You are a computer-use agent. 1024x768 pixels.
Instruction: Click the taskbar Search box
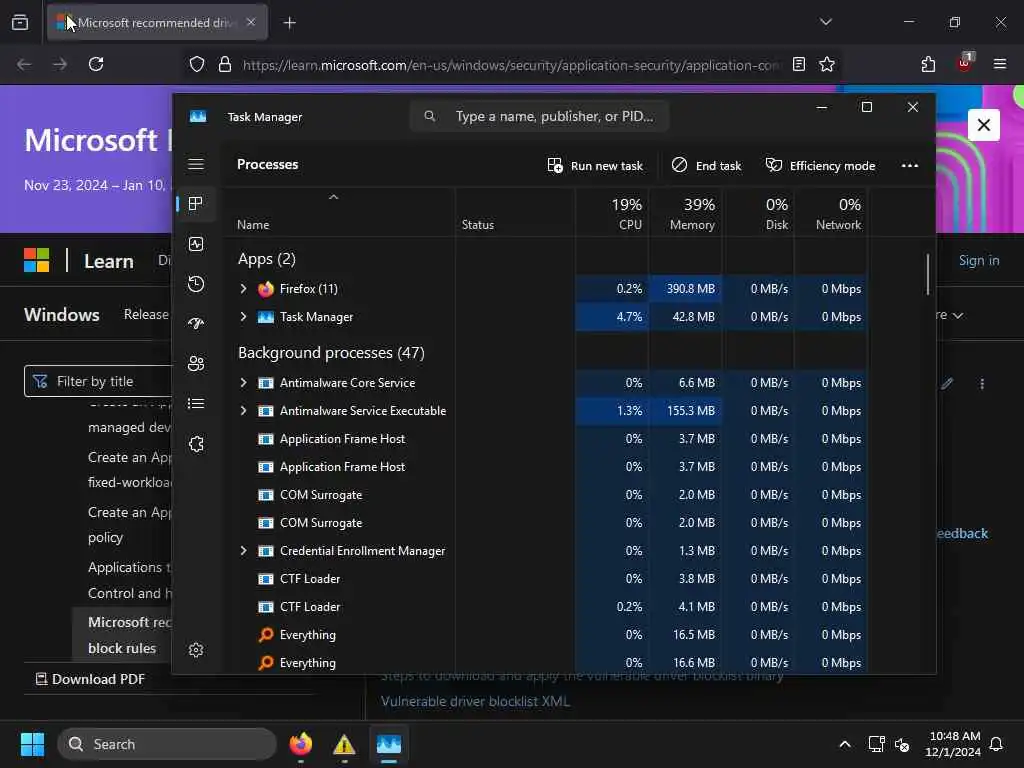tap(167, 744)
